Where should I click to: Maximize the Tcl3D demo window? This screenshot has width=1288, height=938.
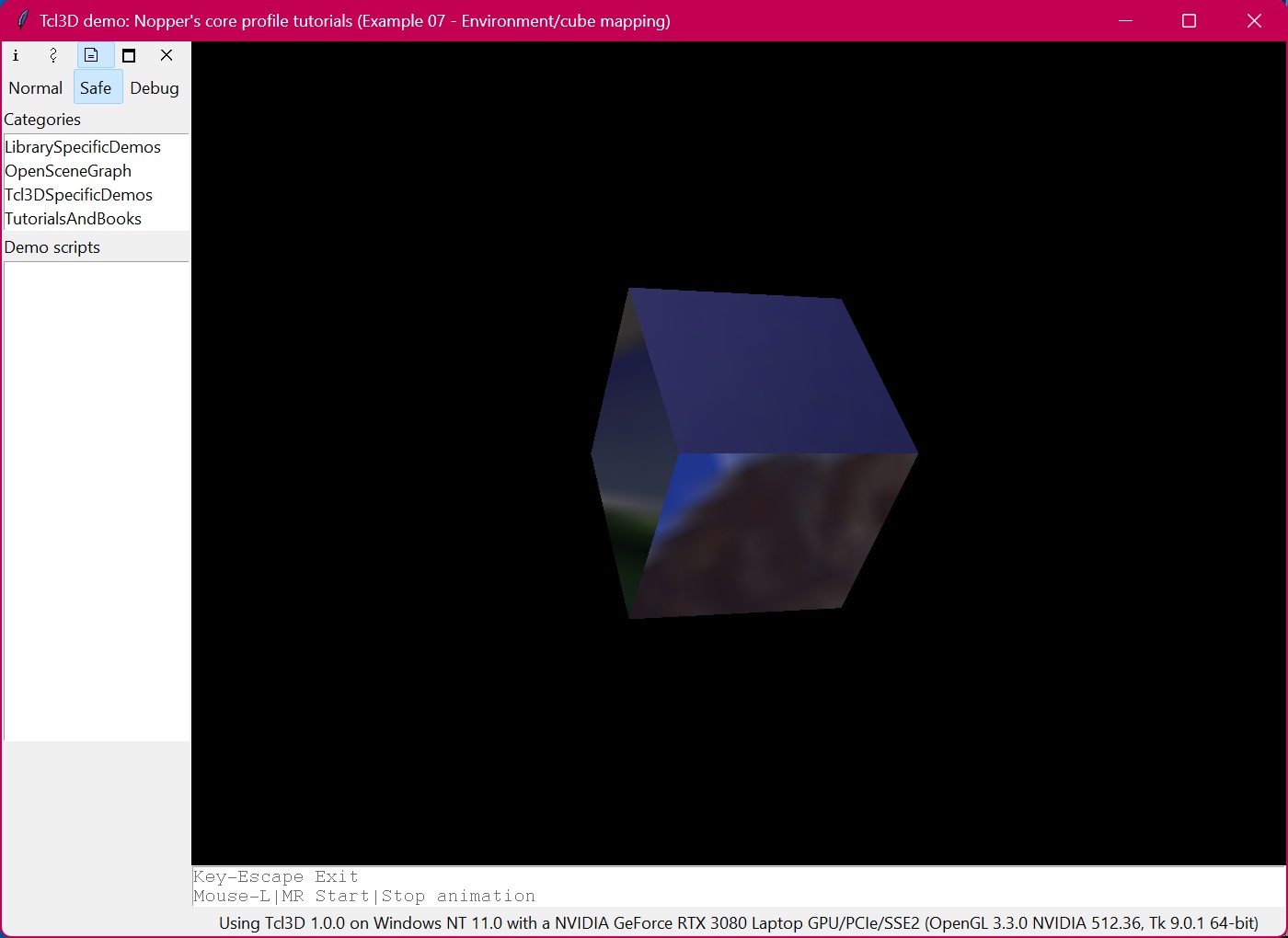pyautogui.click(x=1189, y=20)
